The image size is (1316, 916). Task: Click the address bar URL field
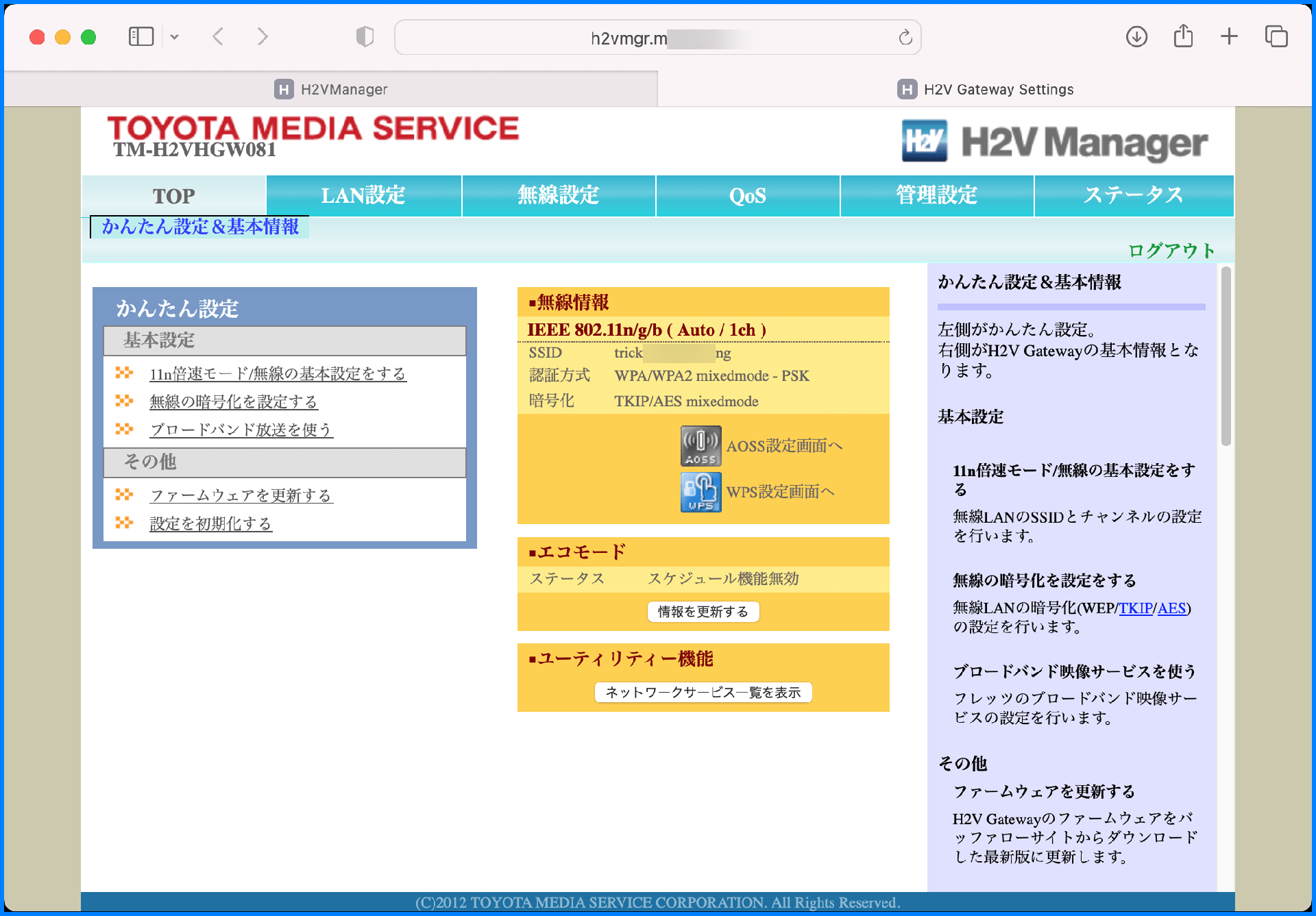coord(657,38)
